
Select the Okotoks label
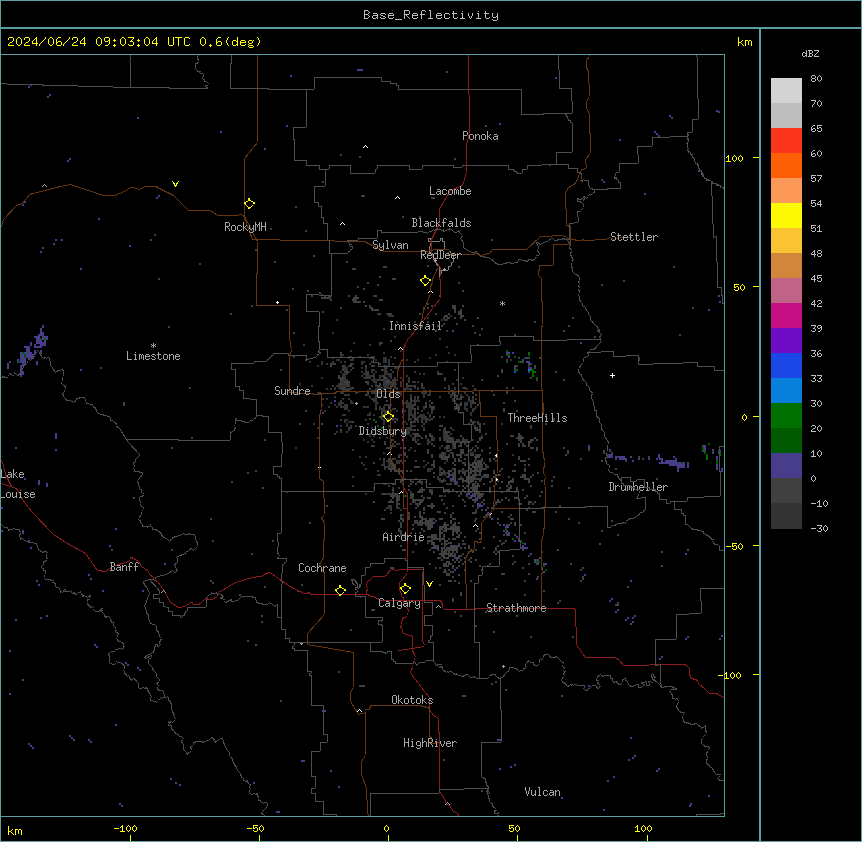click(412, 700)
